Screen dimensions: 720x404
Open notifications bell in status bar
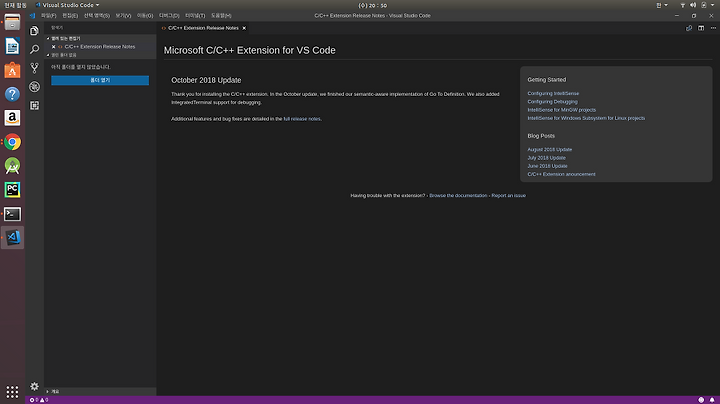click(x=712, y=400)
